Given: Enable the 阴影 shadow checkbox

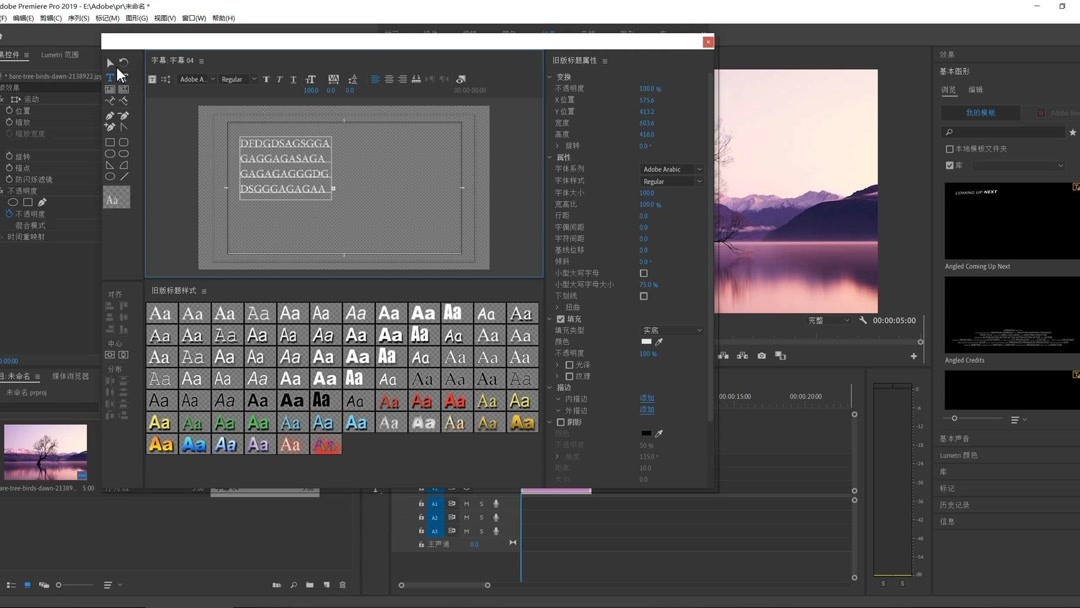Looking at the screenshot, I should pyautogui.click(x=561, y=422).
